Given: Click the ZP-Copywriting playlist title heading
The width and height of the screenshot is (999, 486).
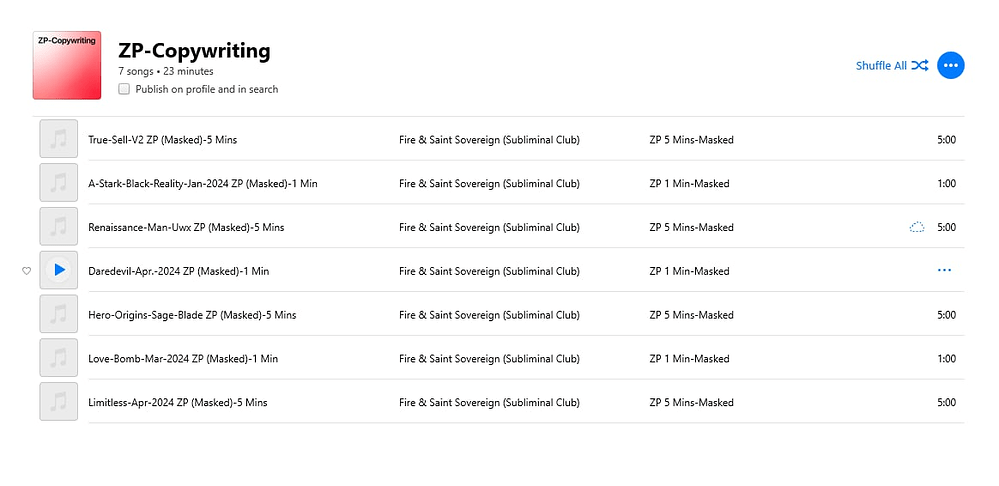Looking at the screenshot, I should point(194,50).
